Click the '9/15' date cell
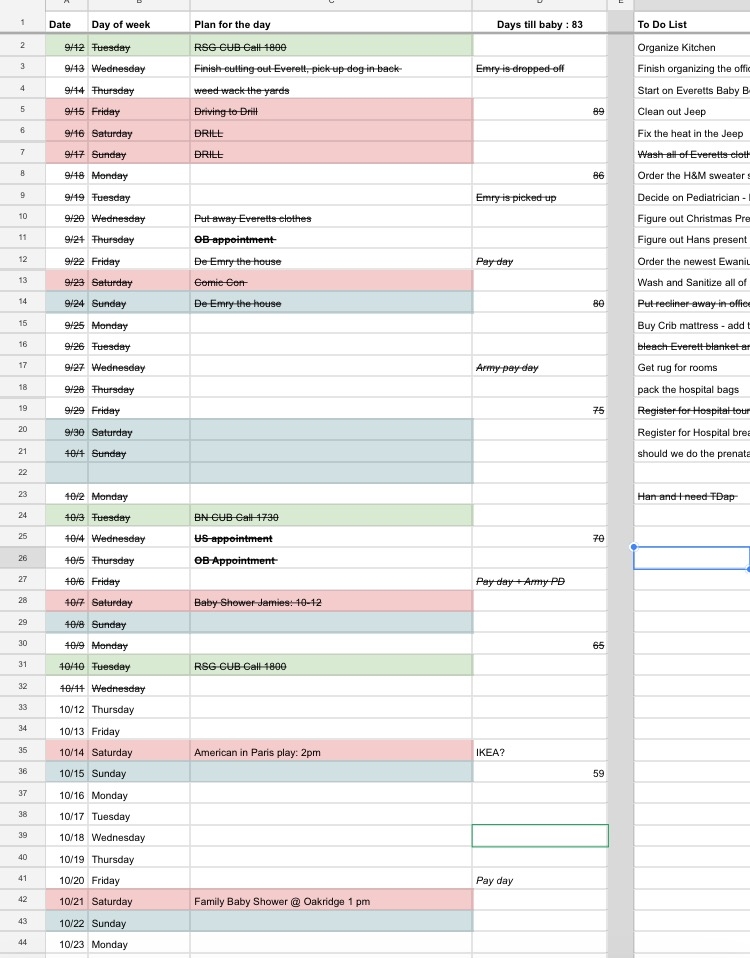 67,111
